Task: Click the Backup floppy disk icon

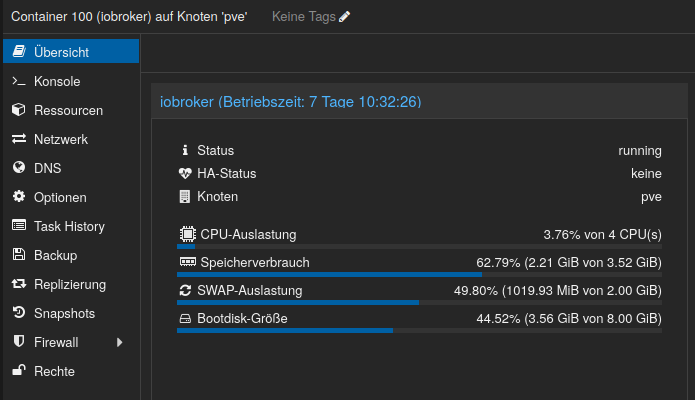Action: pyautogui.click(x=18, y=255)
